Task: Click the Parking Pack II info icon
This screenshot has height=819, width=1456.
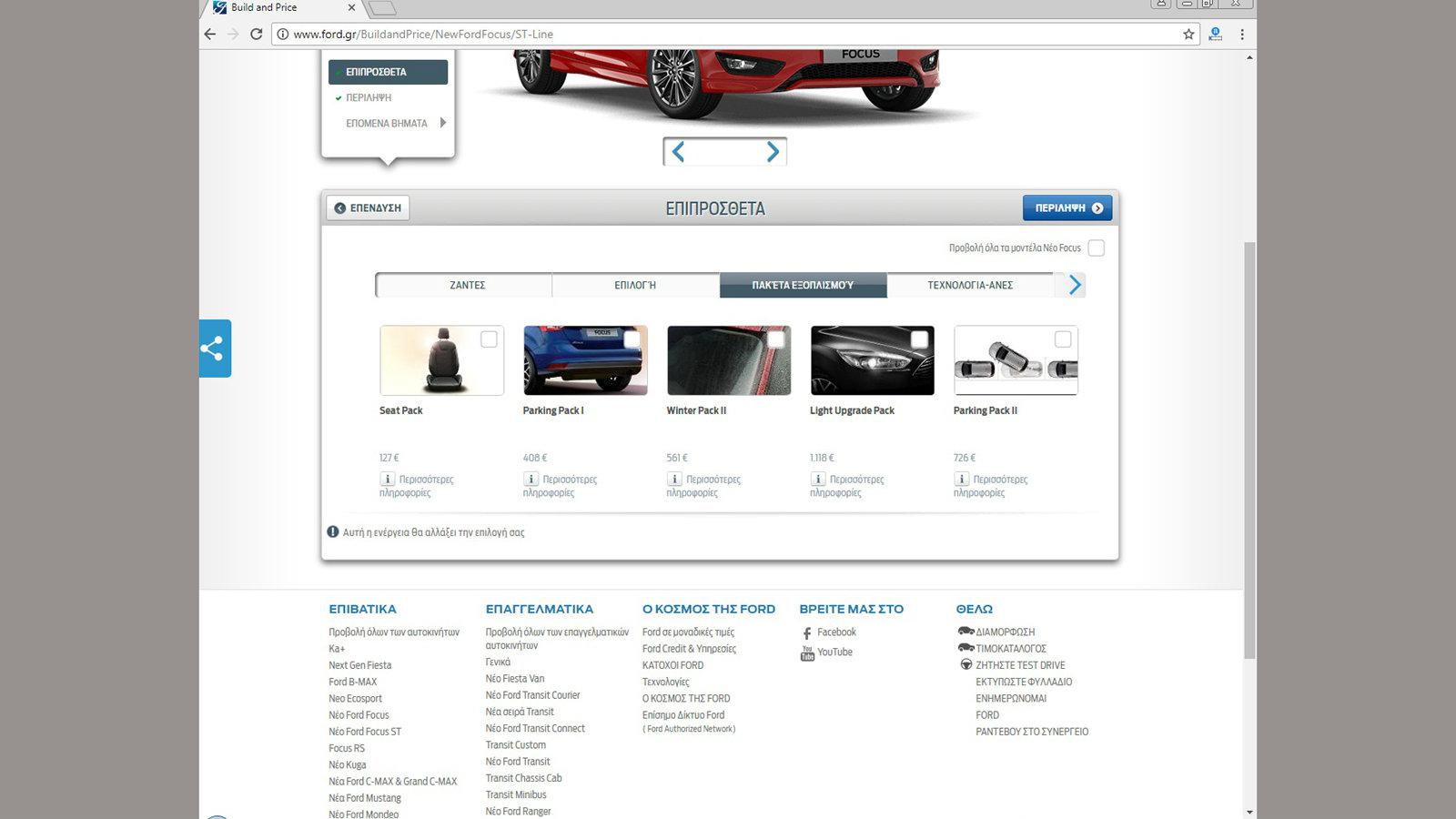Action: point(962,479)
